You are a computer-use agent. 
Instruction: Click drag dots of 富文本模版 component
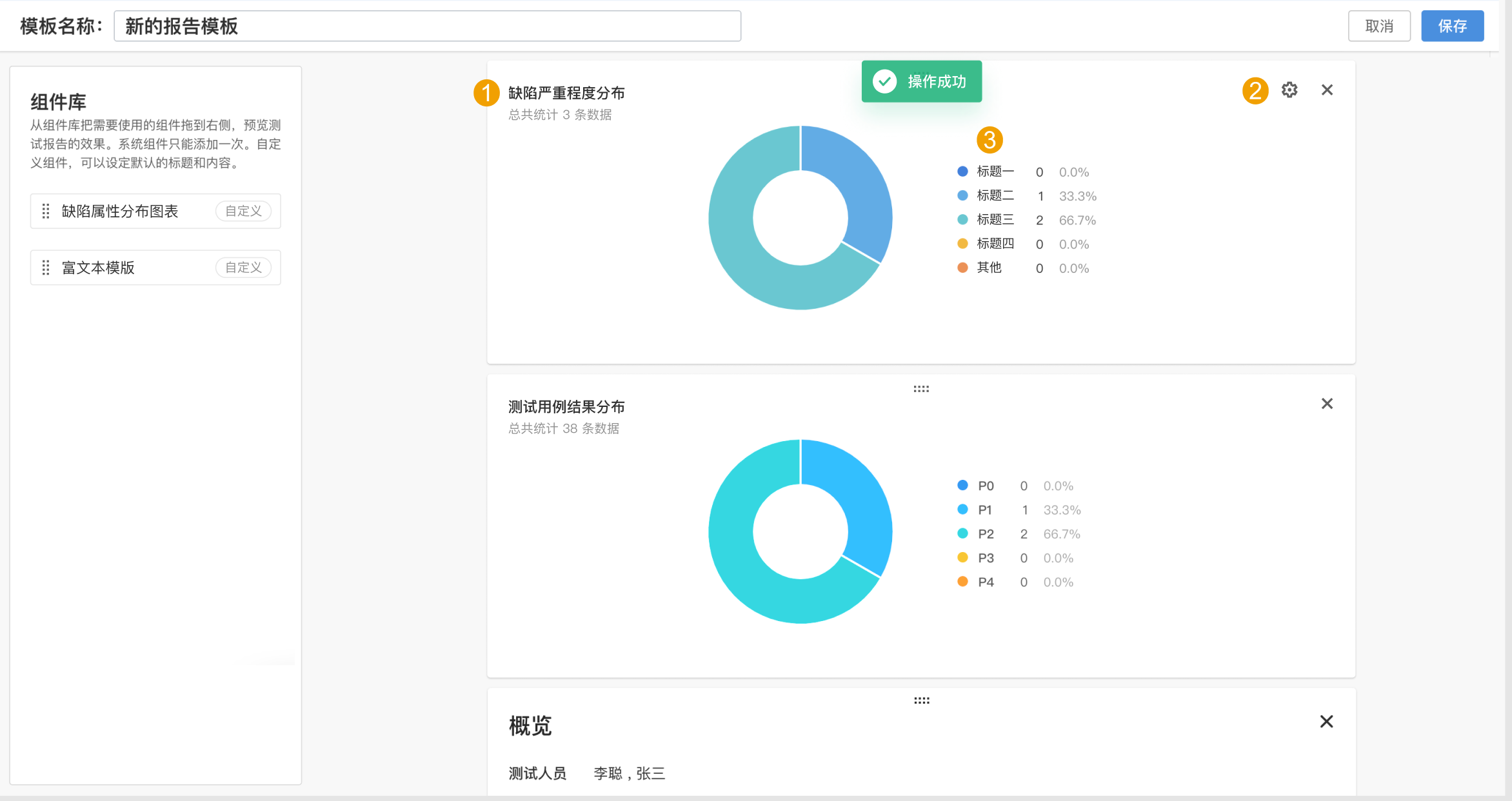pos(46,267)
